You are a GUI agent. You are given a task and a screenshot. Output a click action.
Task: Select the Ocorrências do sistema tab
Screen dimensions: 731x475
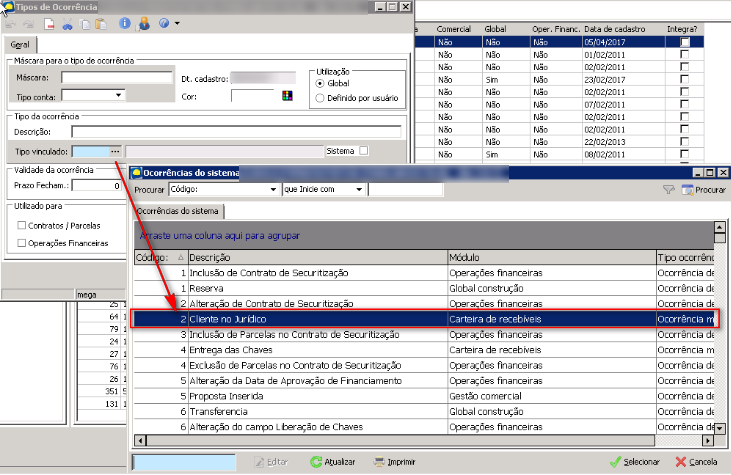tap(178, 211)
